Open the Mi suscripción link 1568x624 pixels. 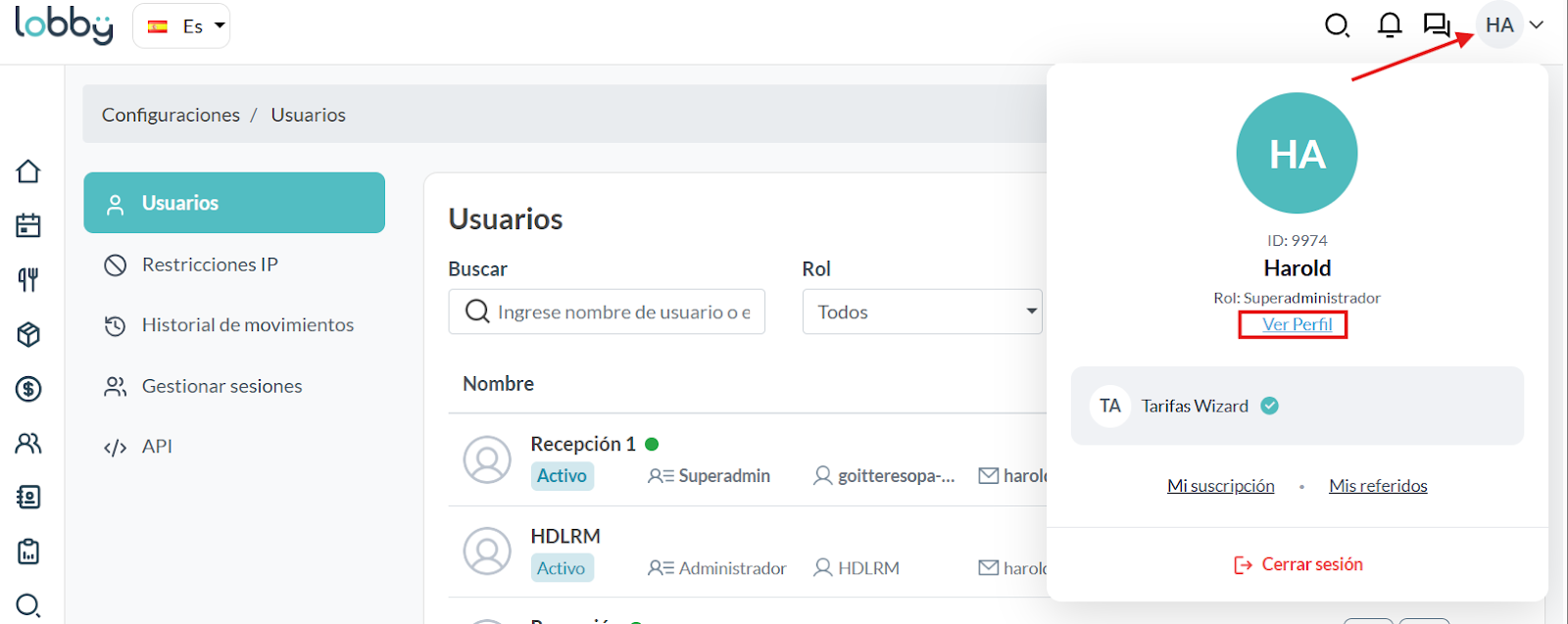coord(1220,486)
